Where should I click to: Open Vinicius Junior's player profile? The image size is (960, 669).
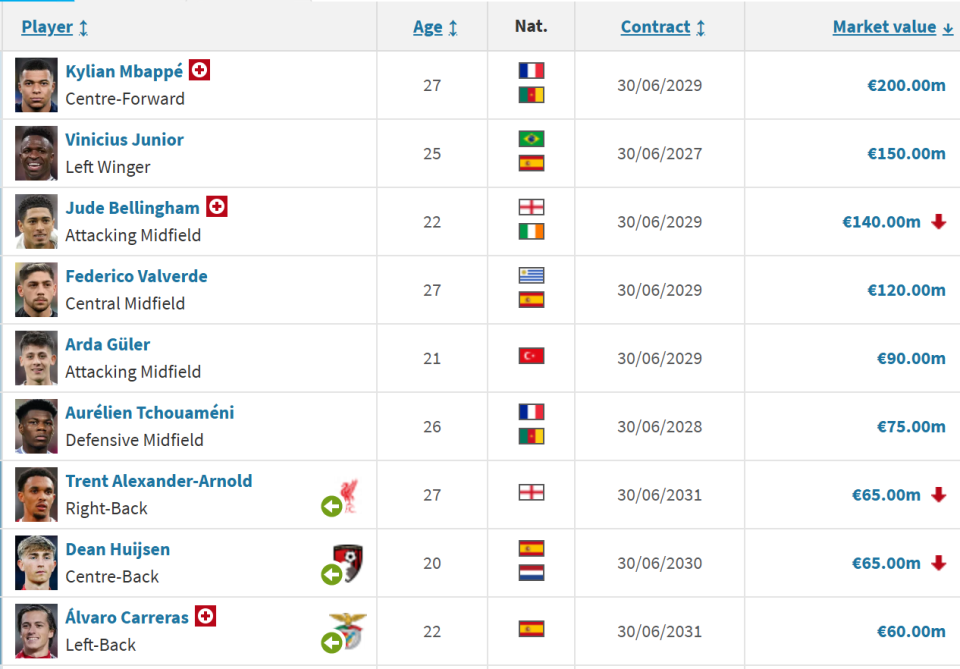pyautogui.click(x=124, y=140)
